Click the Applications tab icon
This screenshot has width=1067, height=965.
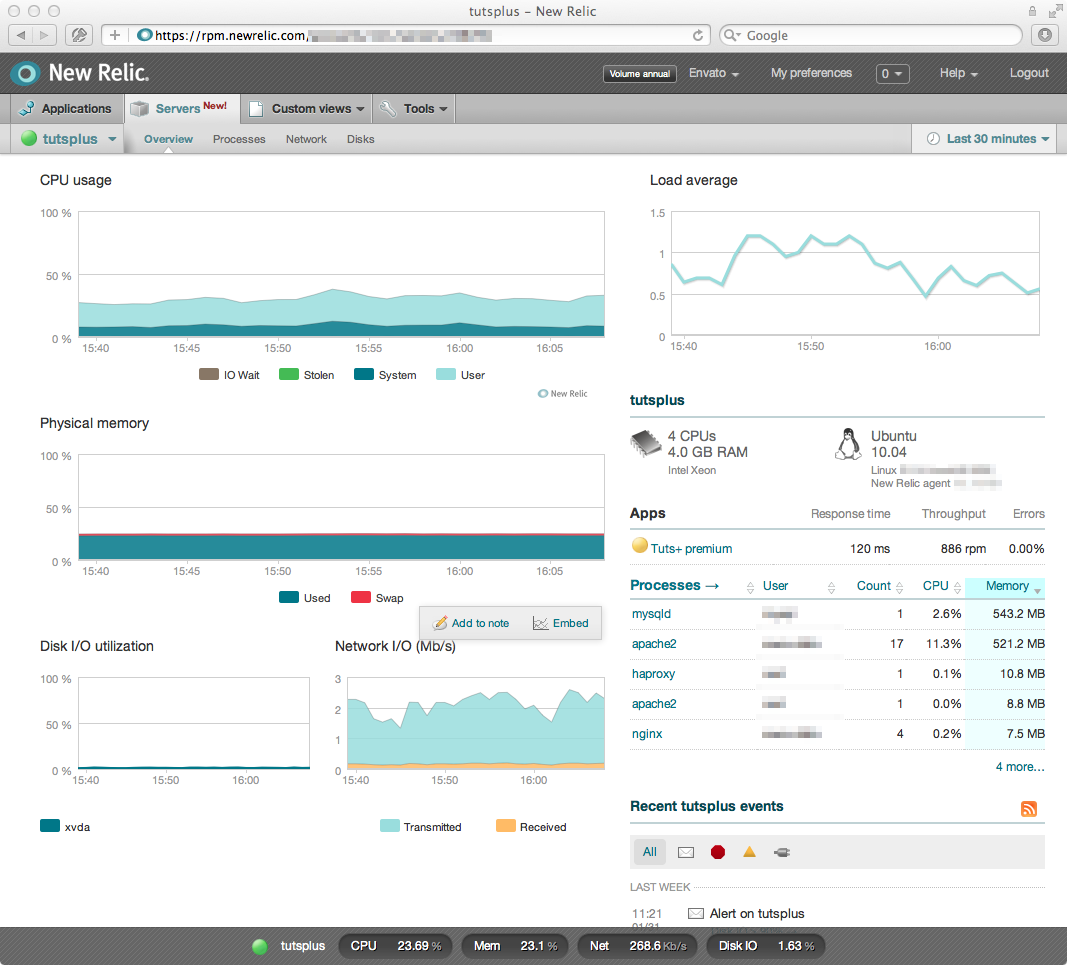point(27,108)
